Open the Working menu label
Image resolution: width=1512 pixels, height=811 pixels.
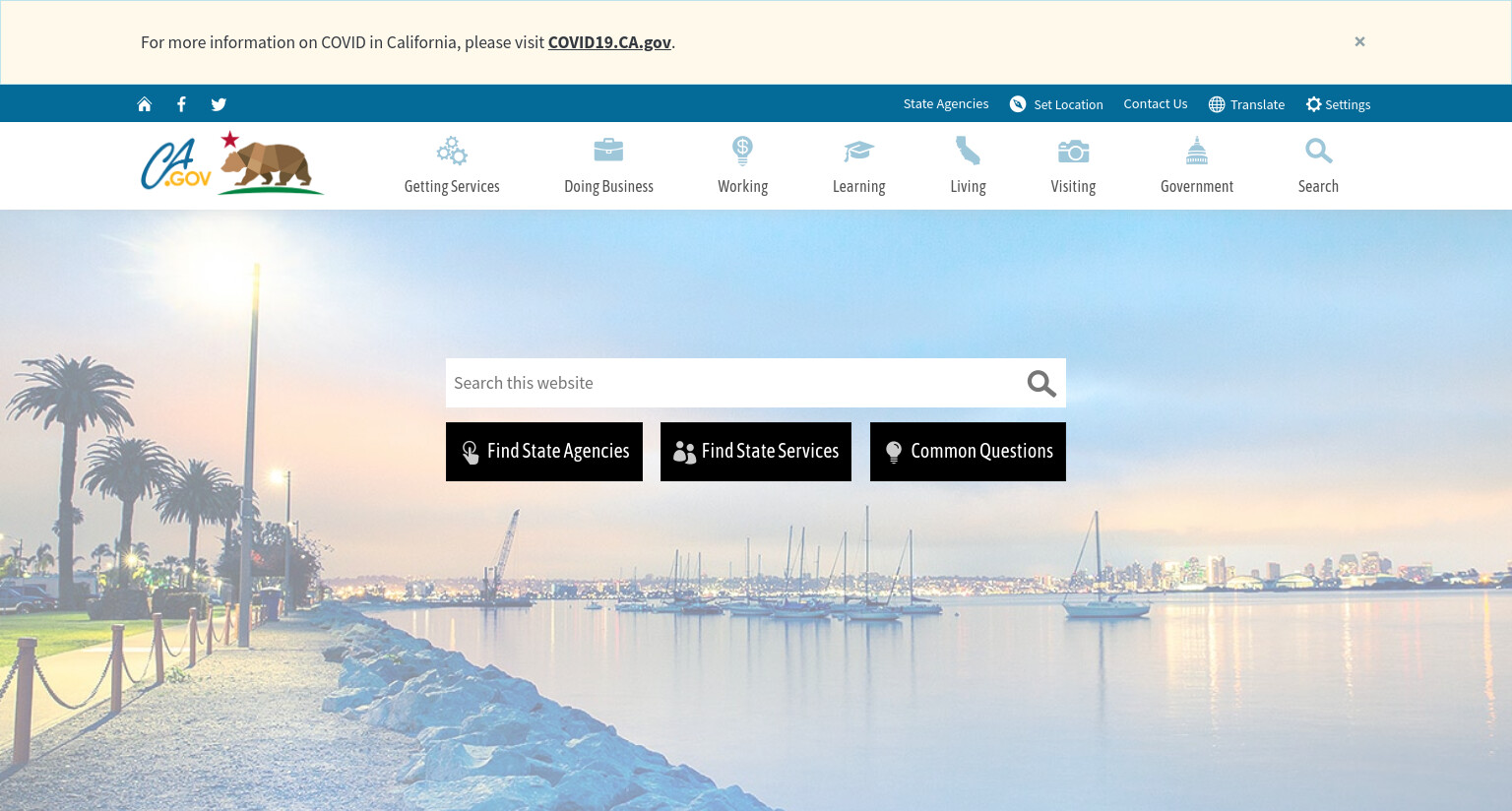pos(742,186)
